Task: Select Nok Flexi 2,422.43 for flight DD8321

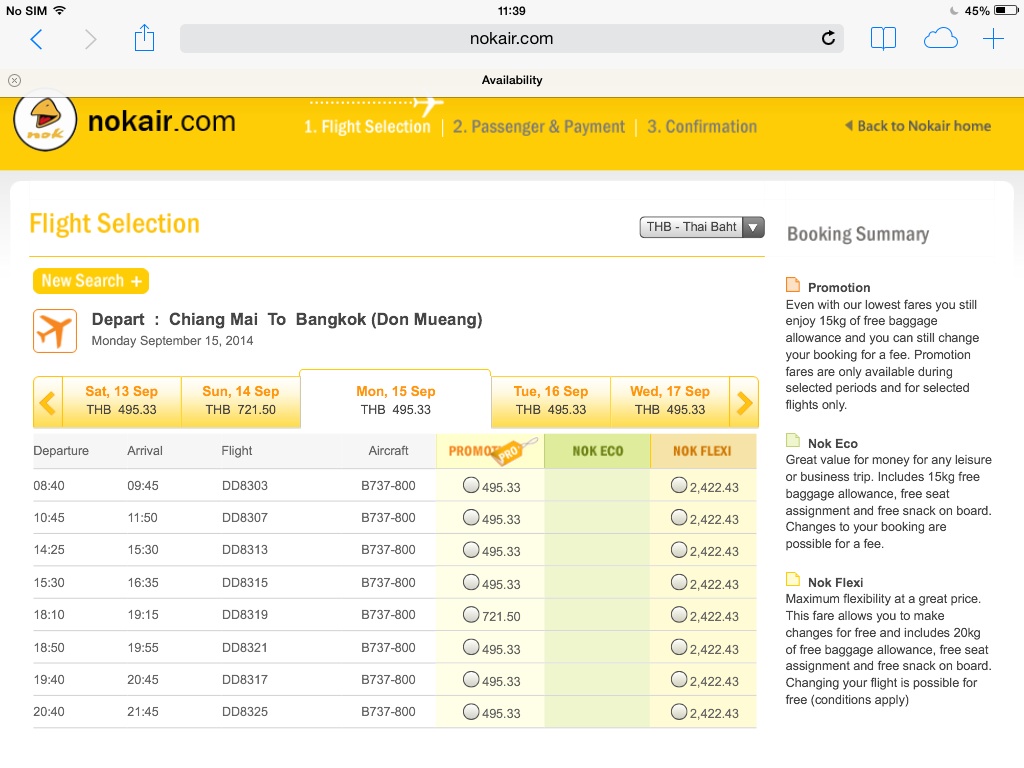Action: tap(679, 647)
